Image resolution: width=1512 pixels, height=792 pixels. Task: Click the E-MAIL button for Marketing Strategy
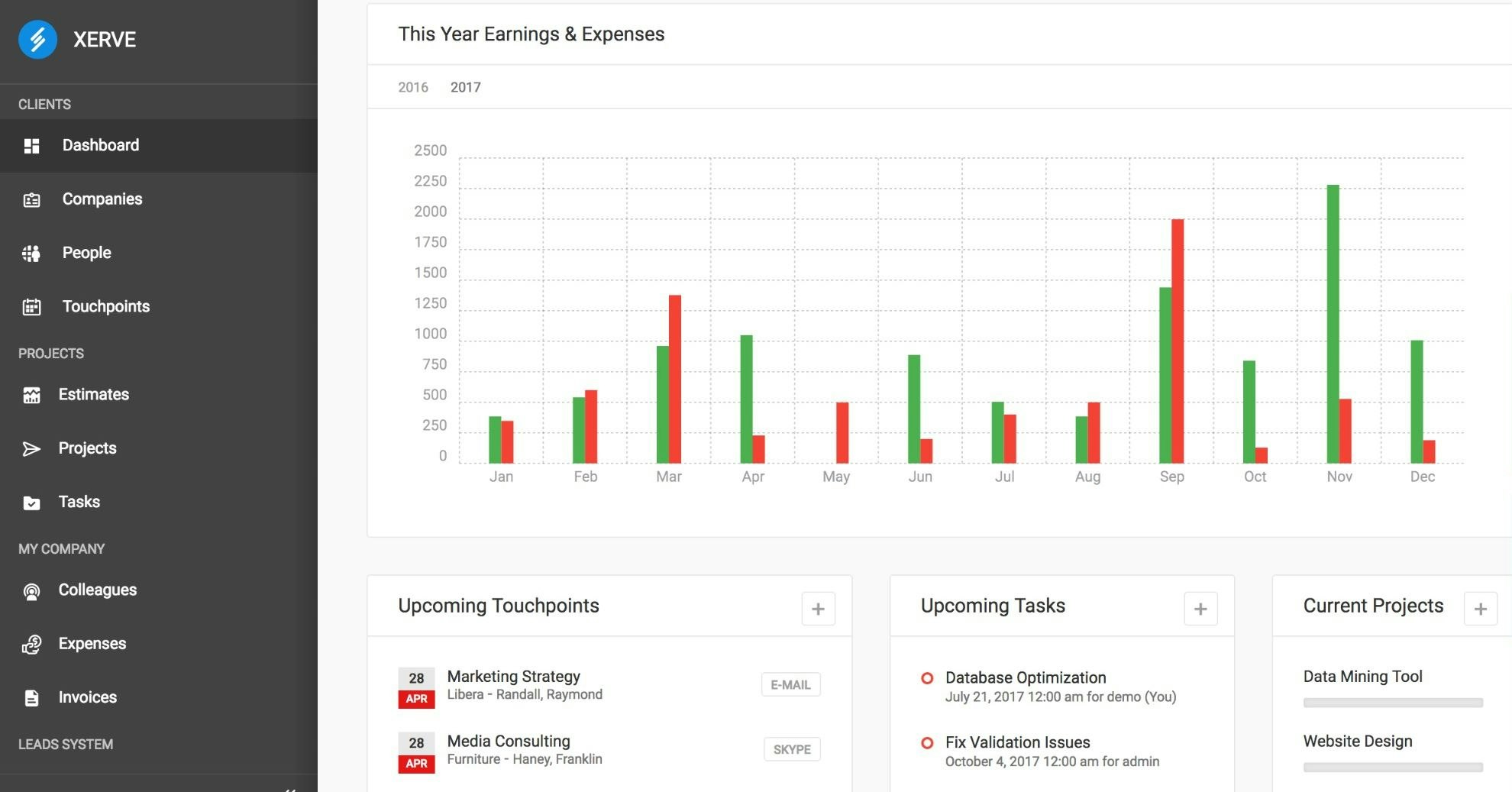click(790, 684)
